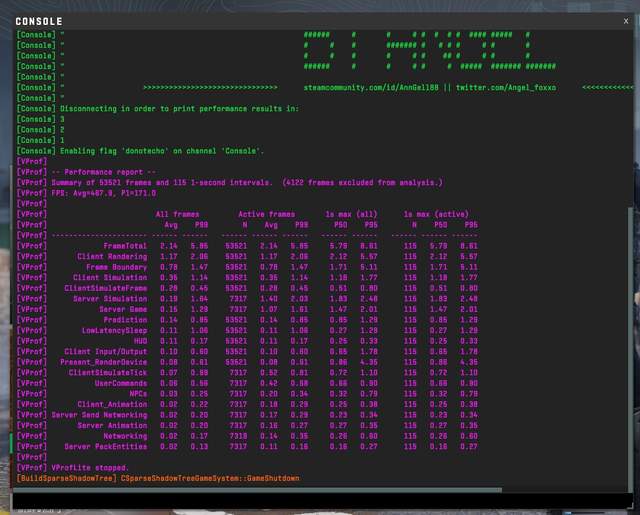Click the 'VProfLite stopped.' log line

88,467
